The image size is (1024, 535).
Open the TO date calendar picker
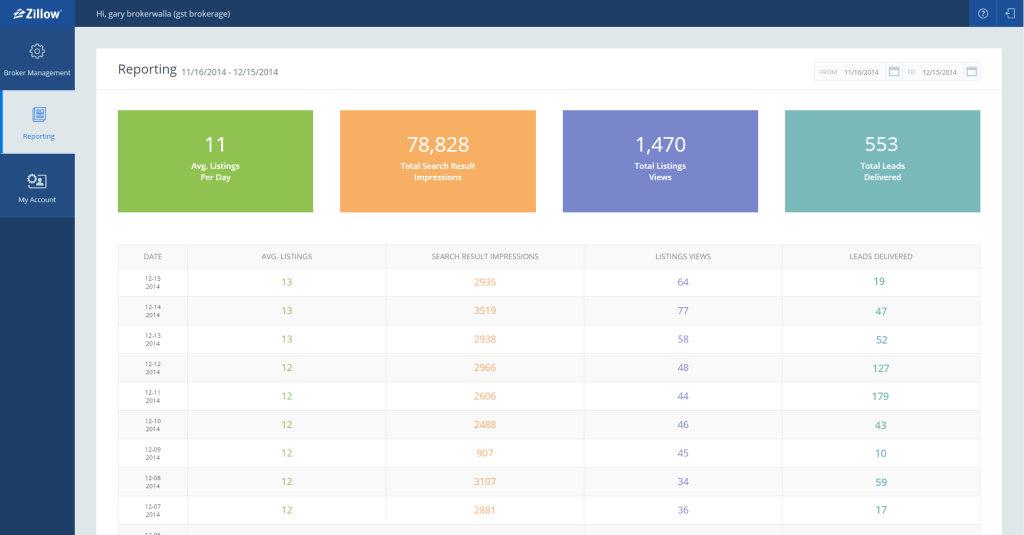971,72
